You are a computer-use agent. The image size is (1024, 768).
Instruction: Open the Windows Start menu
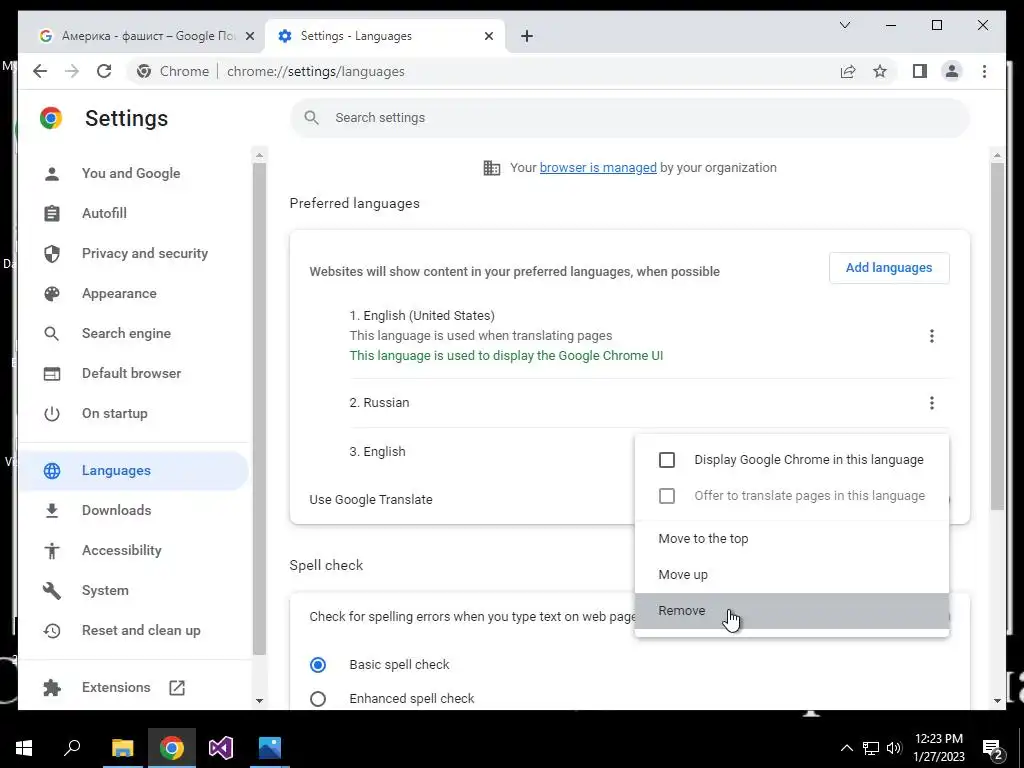point(24,748)
